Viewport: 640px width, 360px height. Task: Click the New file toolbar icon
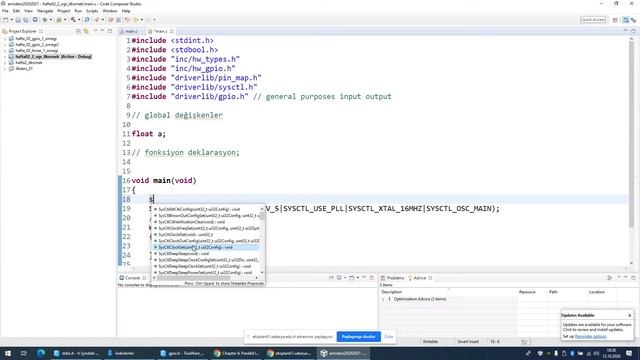point(6,20)
